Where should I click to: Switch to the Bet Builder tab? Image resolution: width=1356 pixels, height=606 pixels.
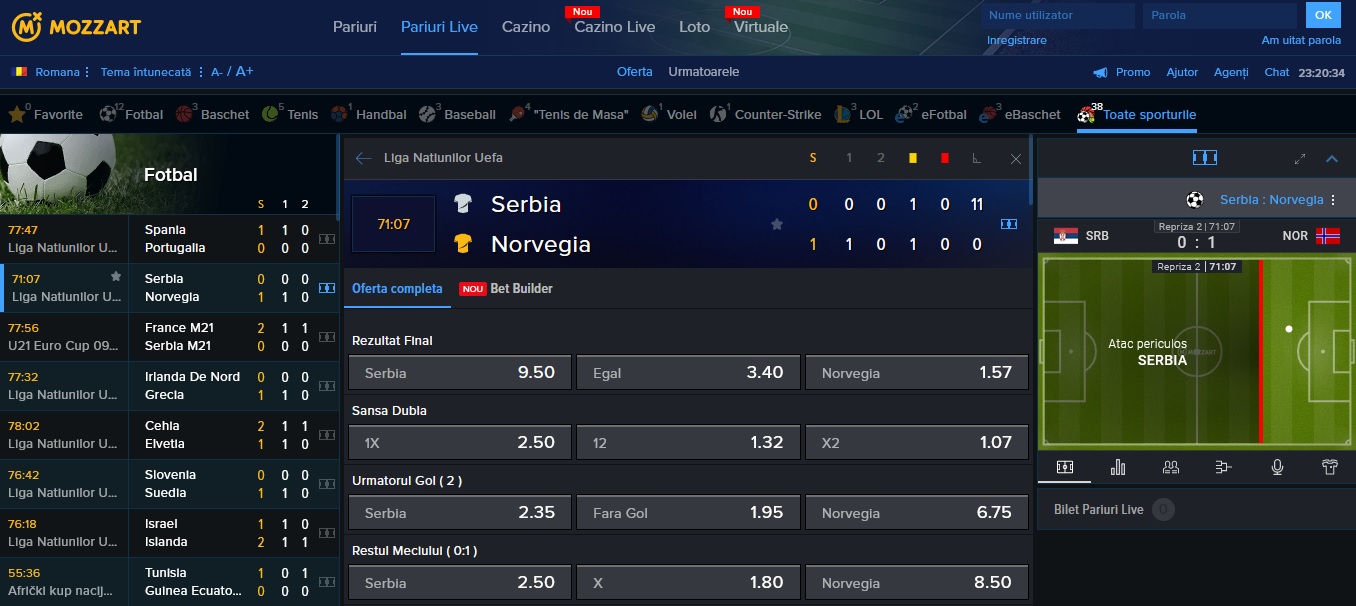[506, 288]
